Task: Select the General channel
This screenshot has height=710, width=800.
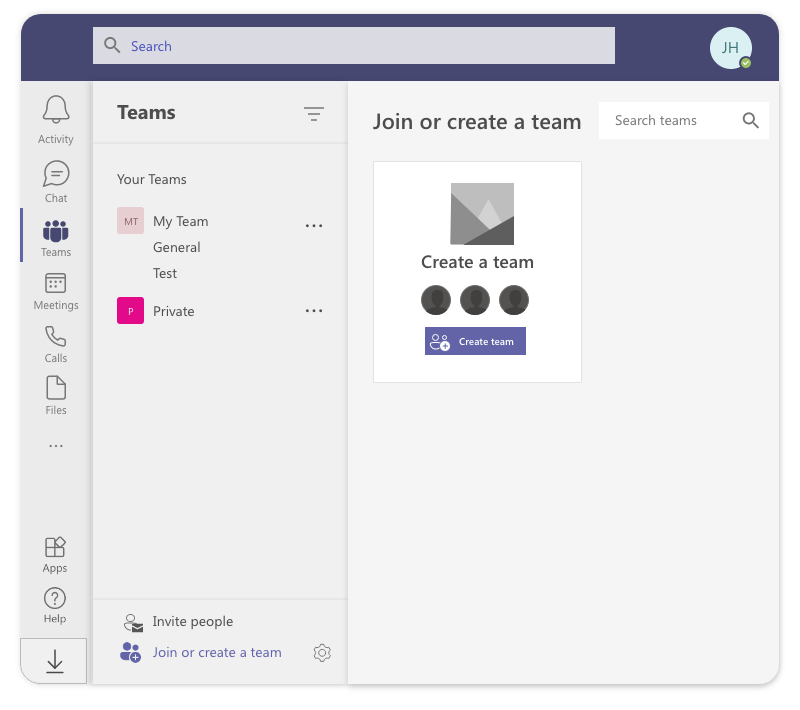Action: coord(177,247)
